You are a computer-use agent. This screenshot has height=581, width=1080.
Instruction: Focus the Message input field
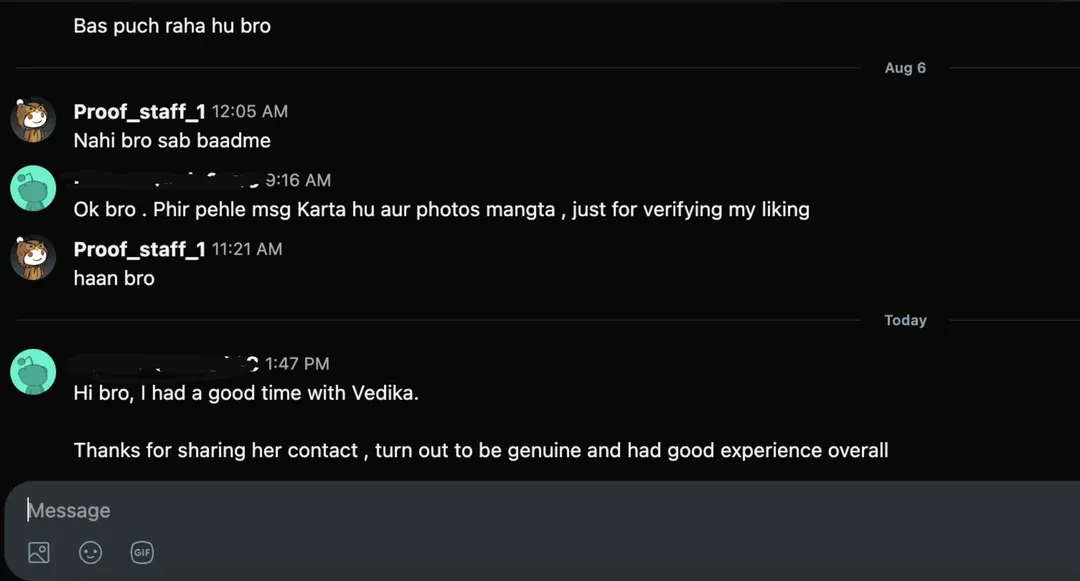click(x=500, y=510)
